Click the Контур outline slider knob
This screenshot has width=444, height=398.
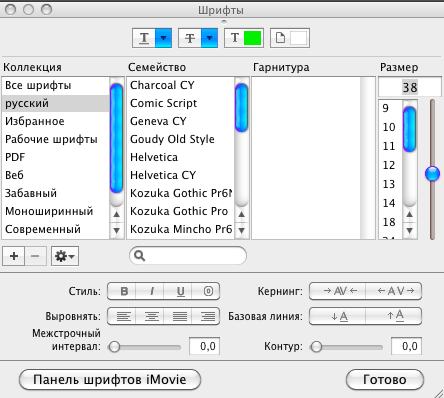pyautogui.click(x=316, y=347)
